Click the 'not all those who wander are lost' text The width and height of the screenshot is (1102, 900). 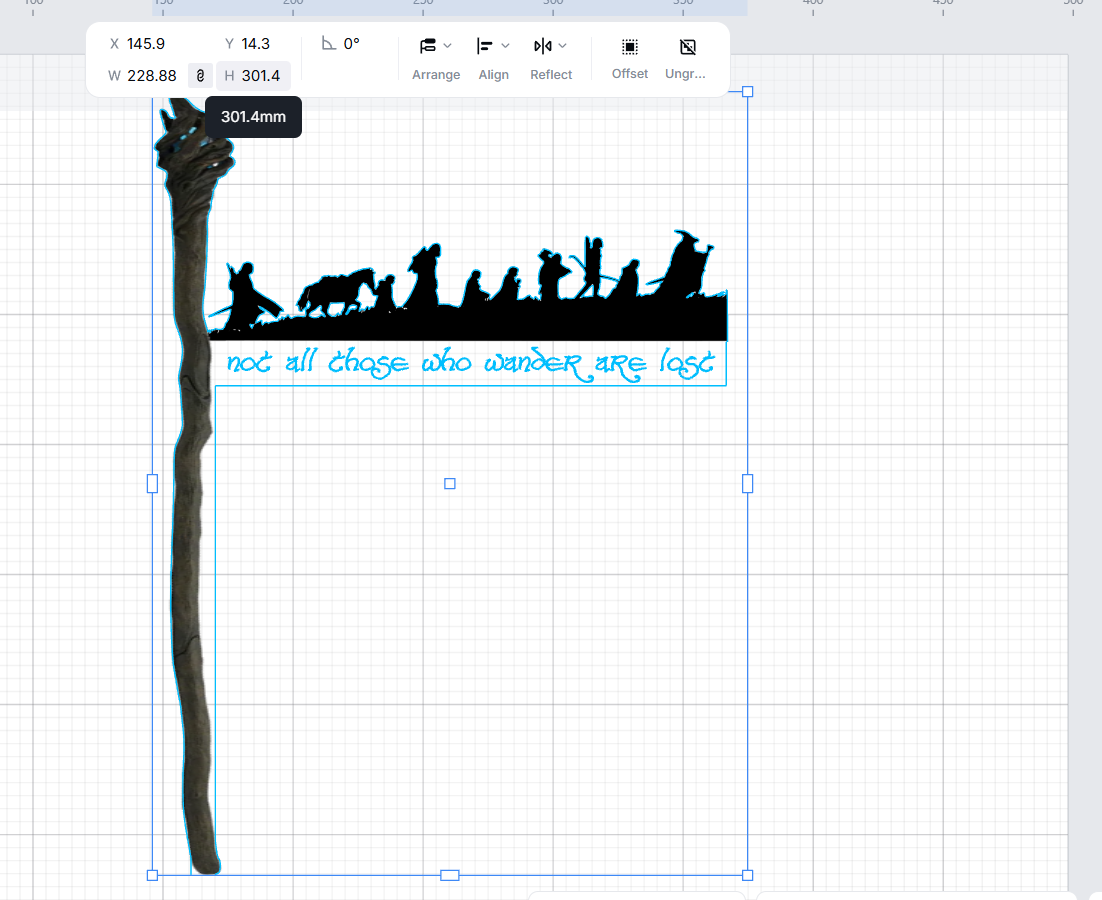pos(470,363)
